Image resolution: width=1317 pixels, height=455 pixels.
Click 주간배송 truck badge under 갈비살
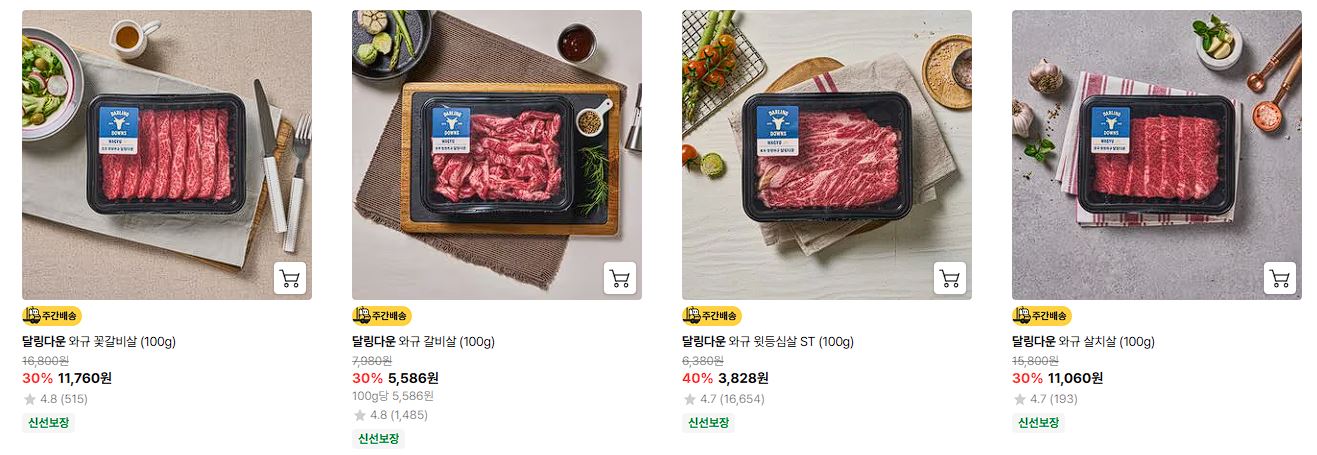[382, 316]
